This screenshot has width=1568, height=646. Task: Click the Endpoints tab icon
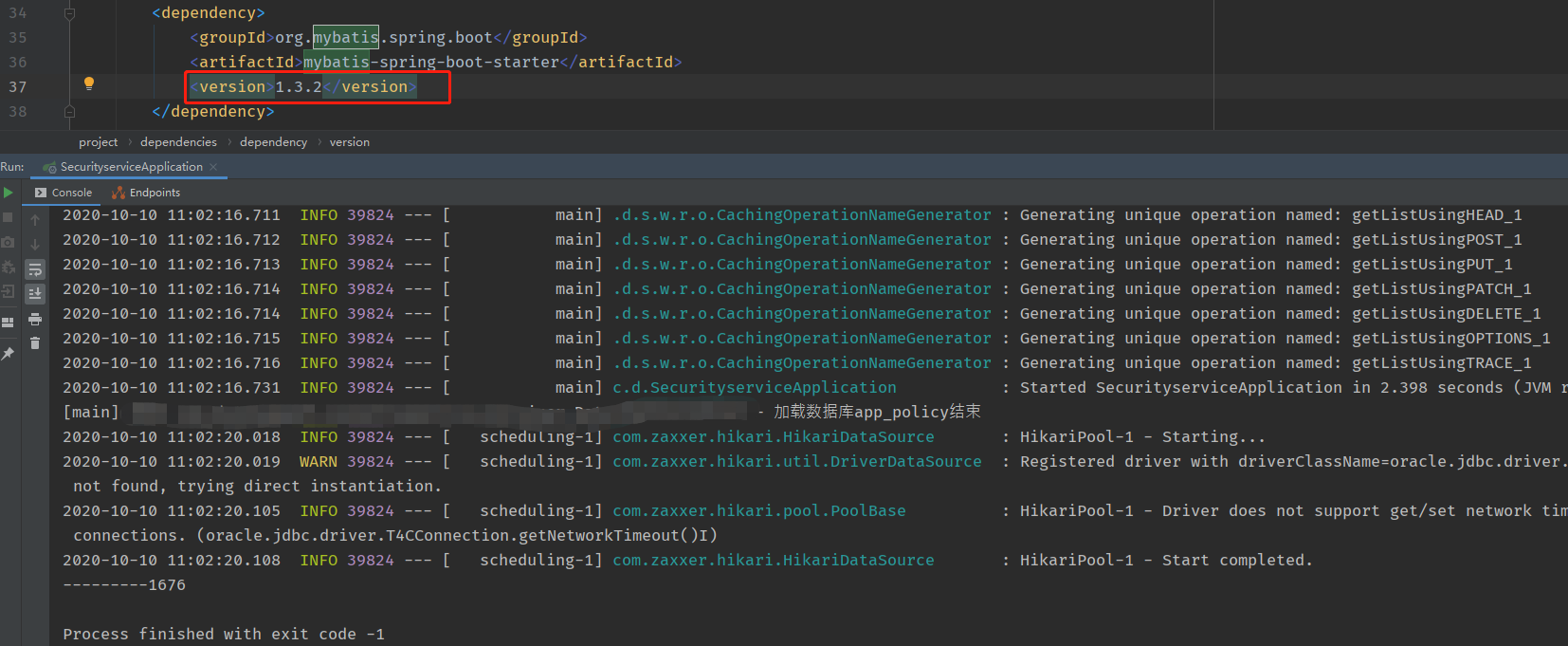coord(119,193)
